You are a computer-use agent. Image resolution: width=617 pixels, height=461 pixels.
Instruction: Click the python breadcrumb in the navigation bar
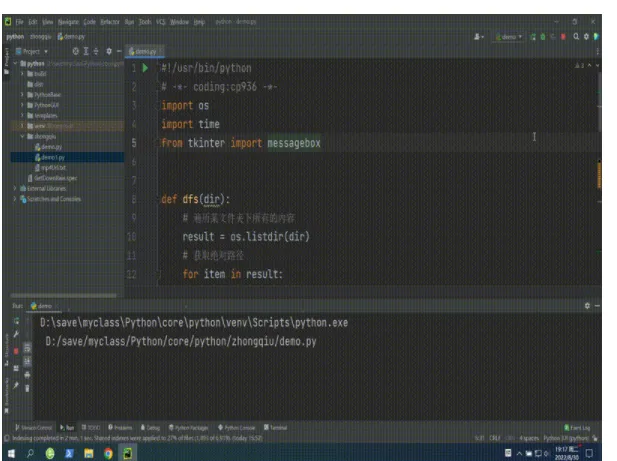point(15,37)
